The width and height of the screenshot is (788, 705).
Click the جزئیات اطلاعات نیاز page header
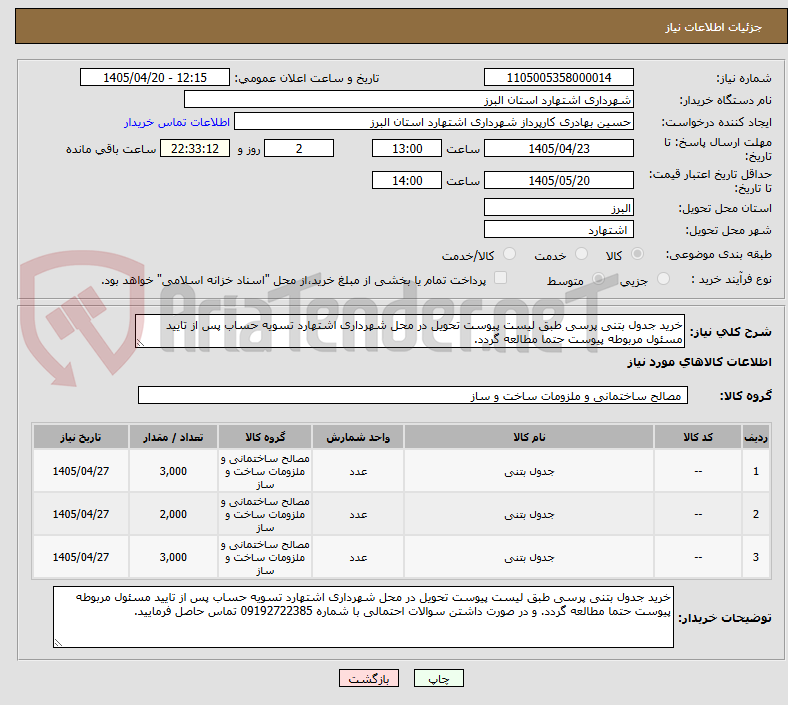tap(714, 27)
